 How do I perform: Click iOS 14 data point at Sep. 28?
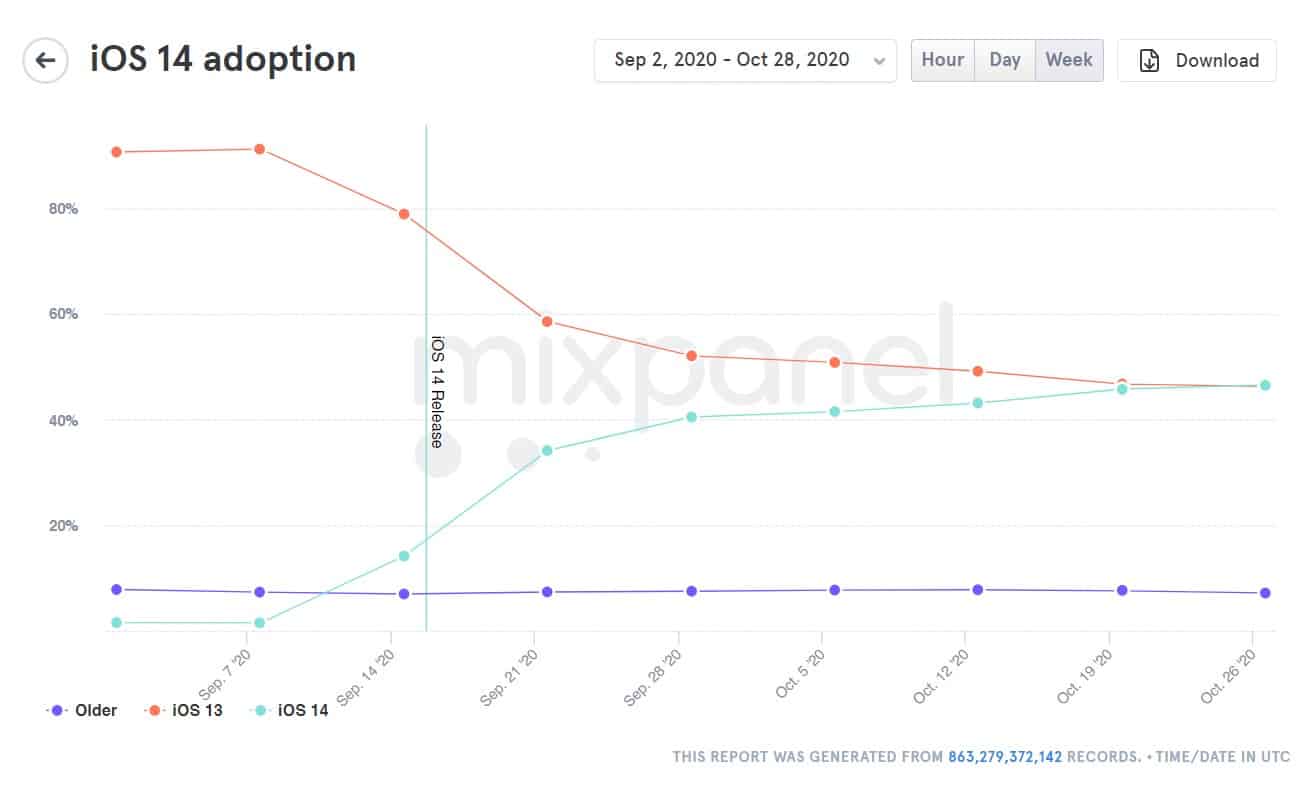point(691,416)
